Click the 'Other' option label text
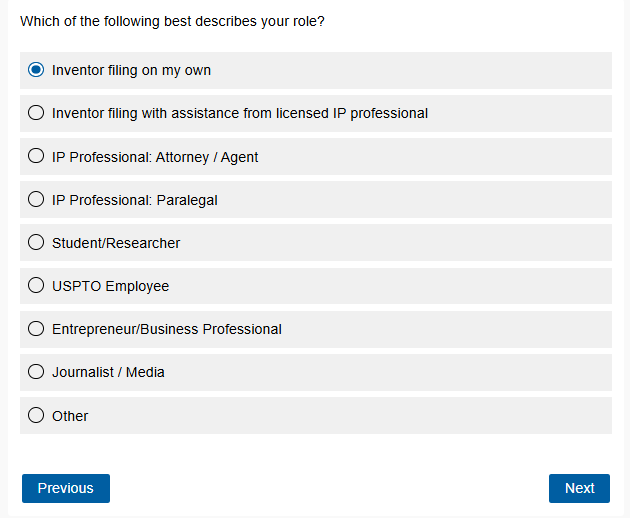This screenshot has height=518, width=630. (70, 416)
